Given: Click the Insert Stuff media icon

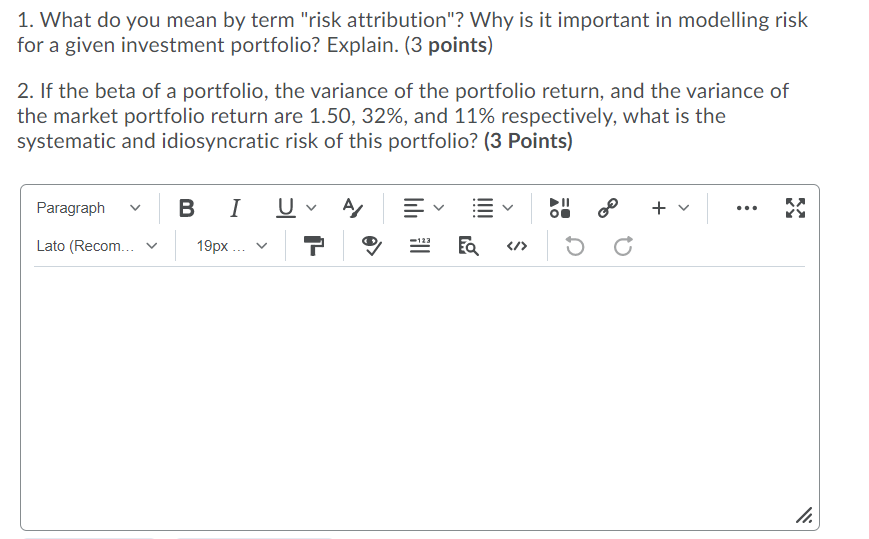Looking at the screenshot, I should click(x=559, y=208).
